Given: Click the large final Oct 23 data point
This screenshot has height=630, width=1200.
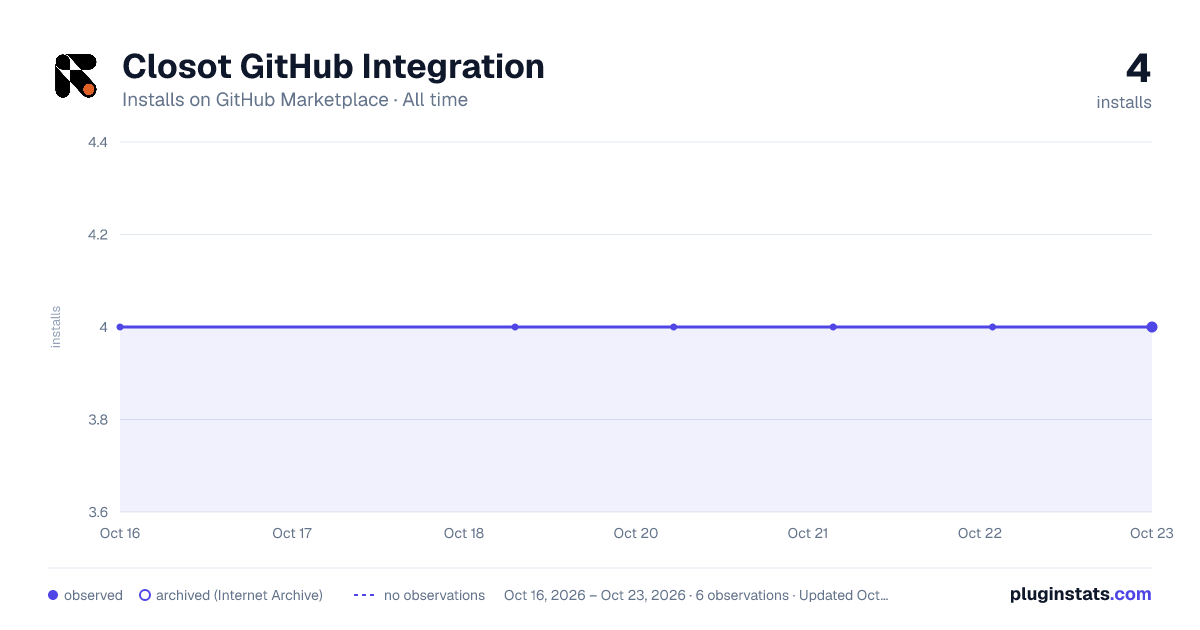Looking at the screenshot, I should 1152,327.
